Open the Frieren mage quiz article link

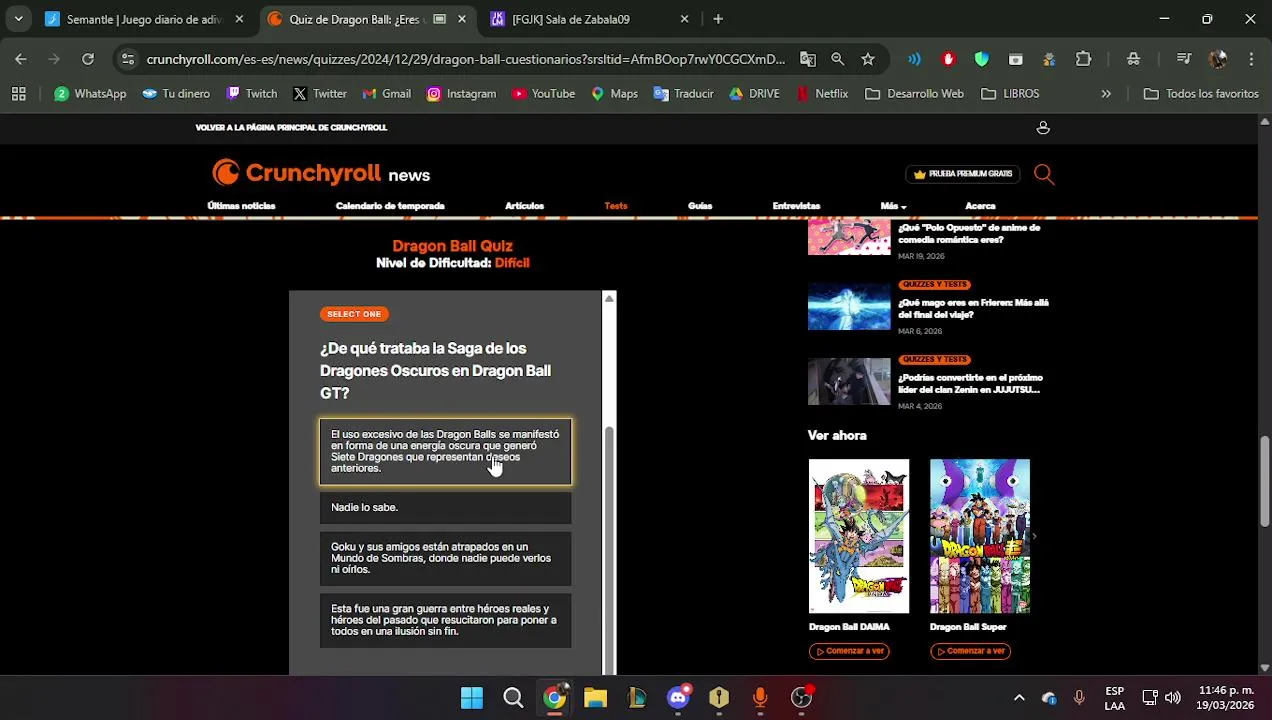pos(973,308)
